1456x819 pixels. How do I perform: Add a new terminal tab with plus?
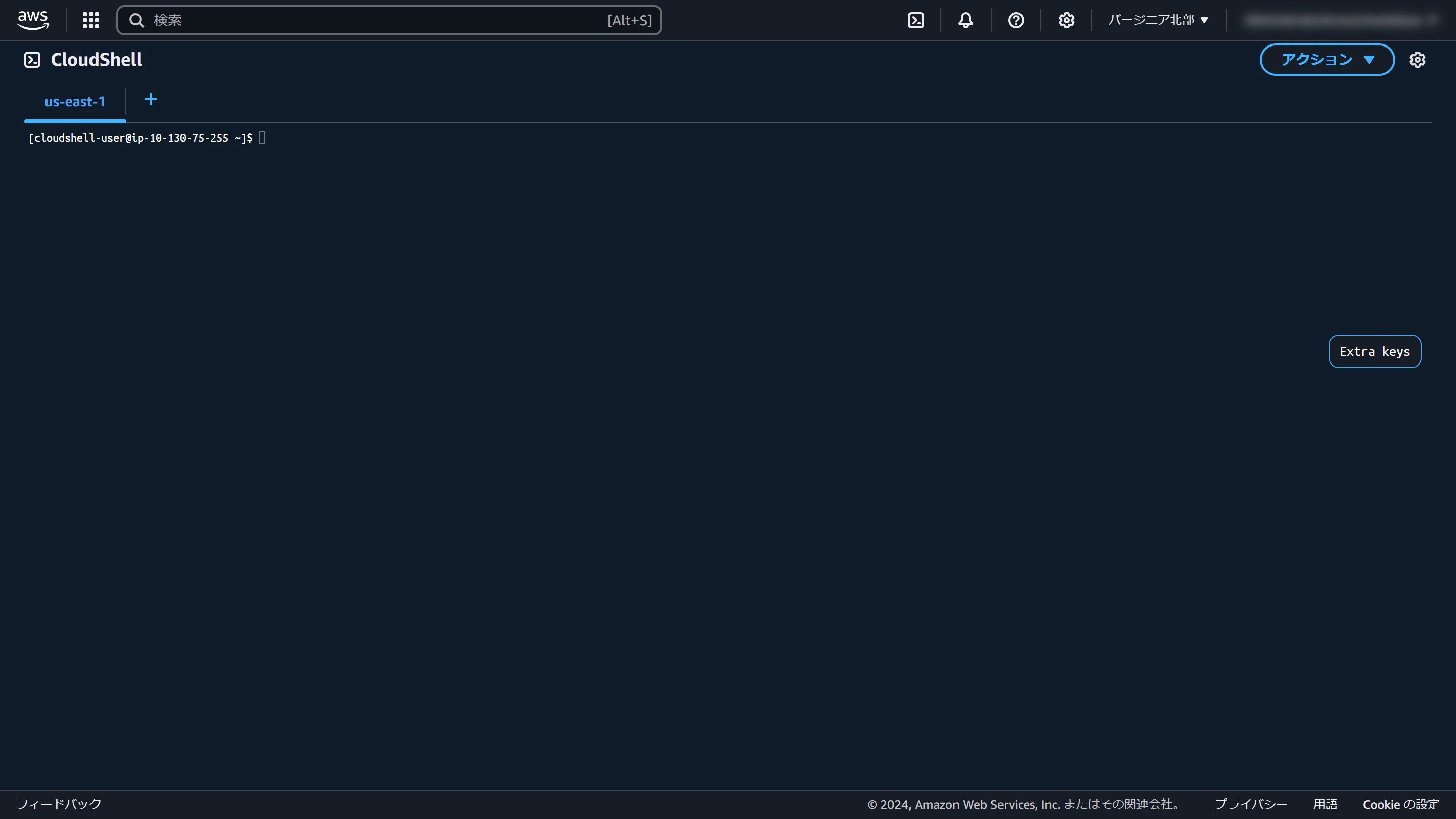click(x=150, y=100)
